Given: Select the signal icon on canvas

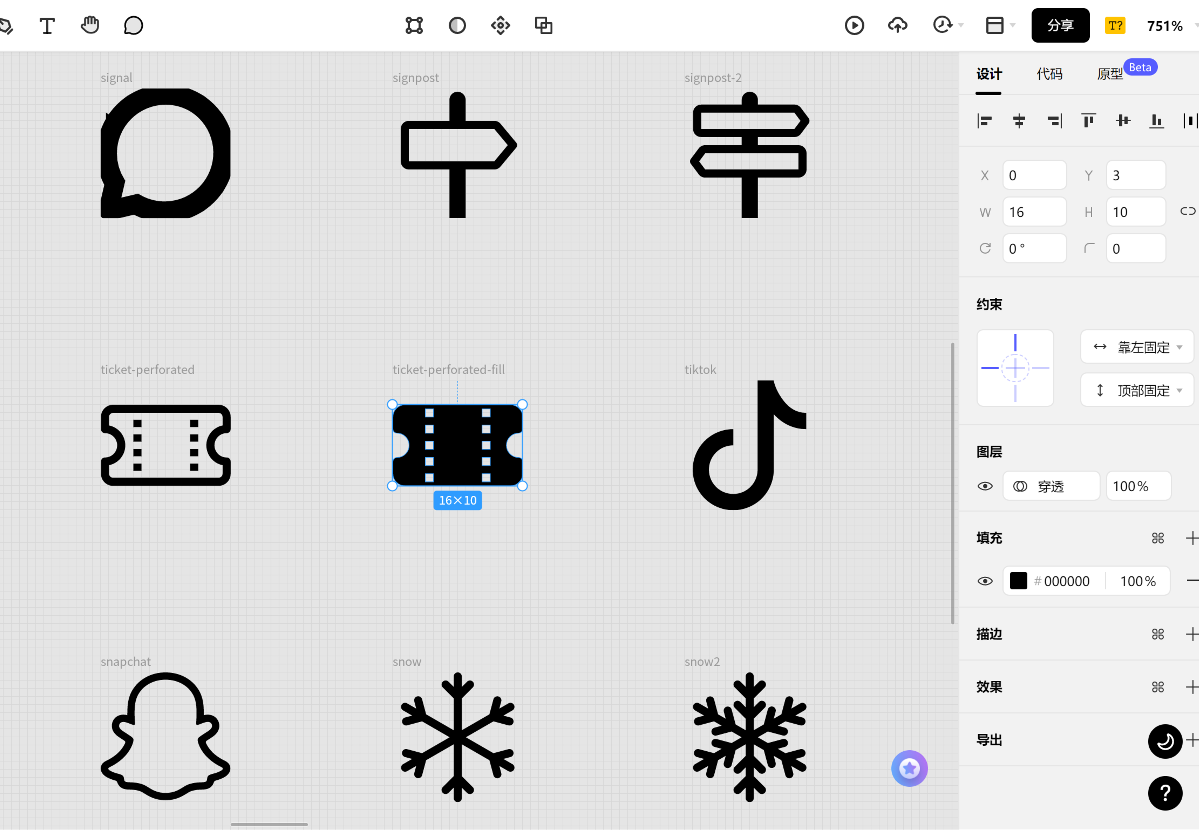Looking at the screenshot, I should (166, 153).
